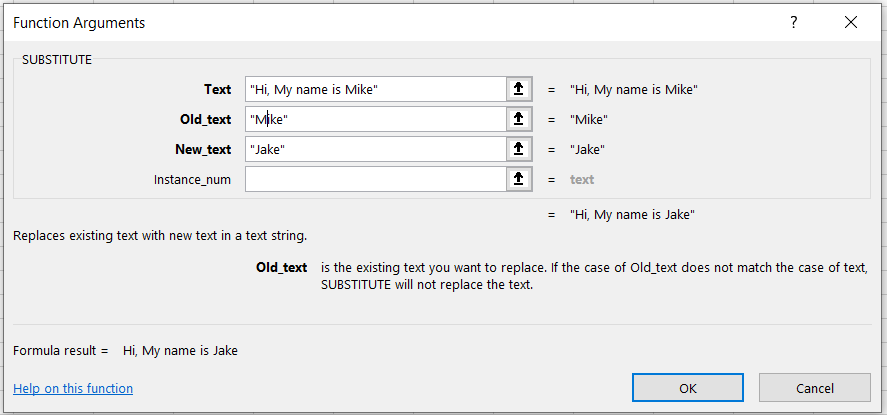
Task: Place the cursor in the Old_text input containing "Mike"
Action: [375, 119]
